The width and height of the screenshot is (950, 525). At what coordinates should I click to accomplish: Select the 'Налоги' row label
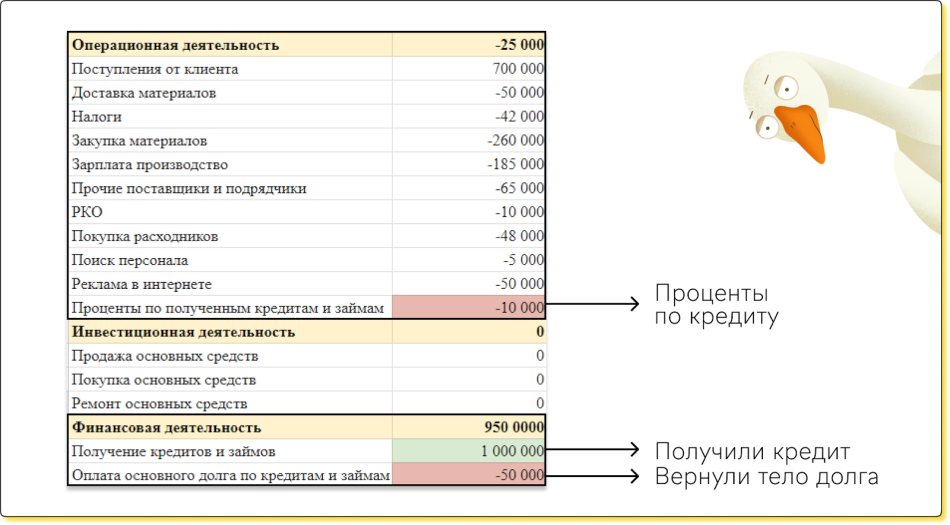pos(96,117)
